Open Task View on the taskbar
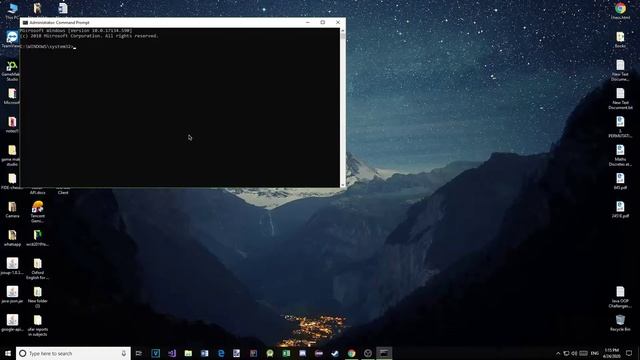 point(139,353)
